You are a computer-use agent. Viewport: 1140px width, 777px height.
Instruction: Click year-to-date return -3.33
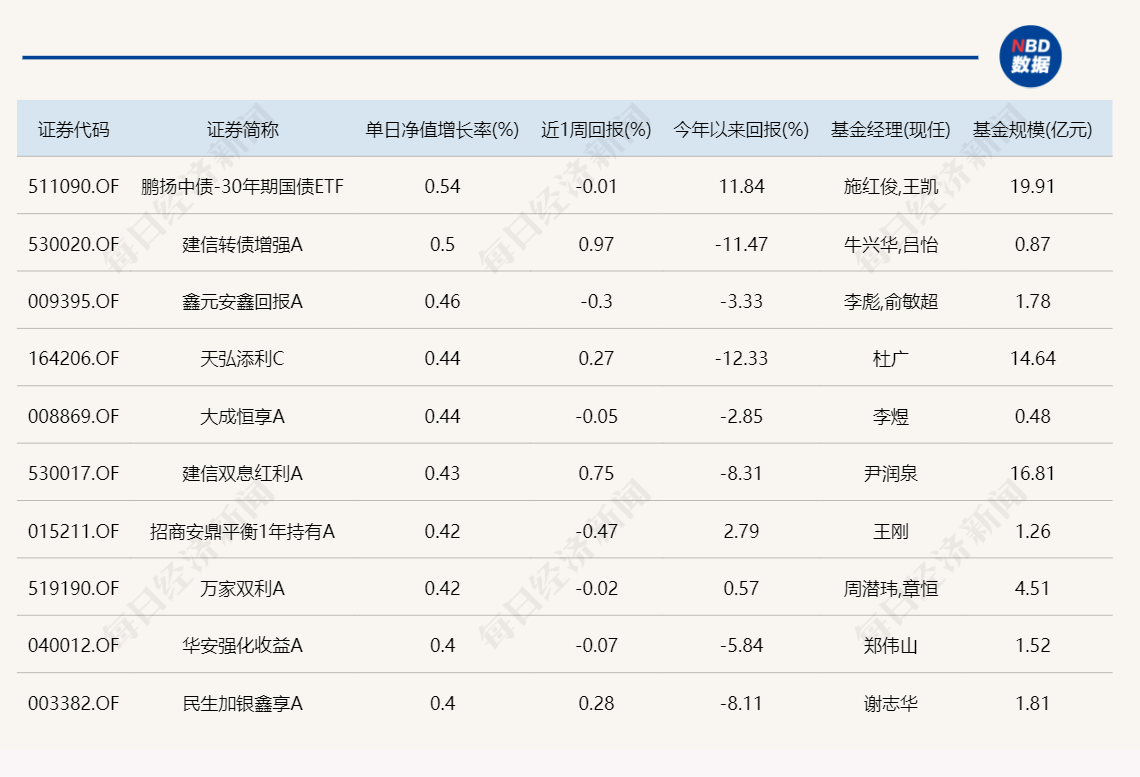pyautogui.click(x=742, y=301)
